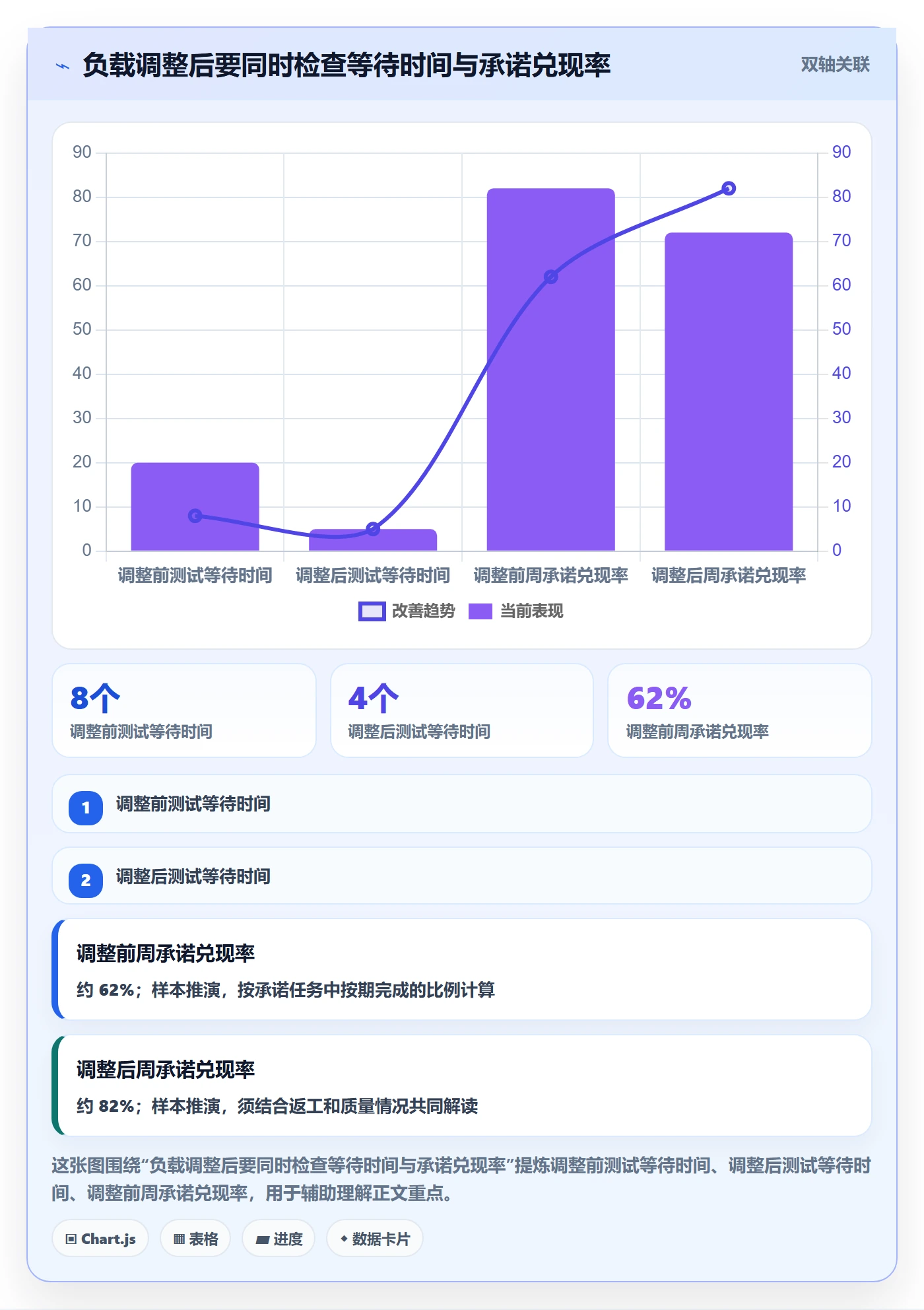
Task: Open the 62% data card
Action: point(740,710)
